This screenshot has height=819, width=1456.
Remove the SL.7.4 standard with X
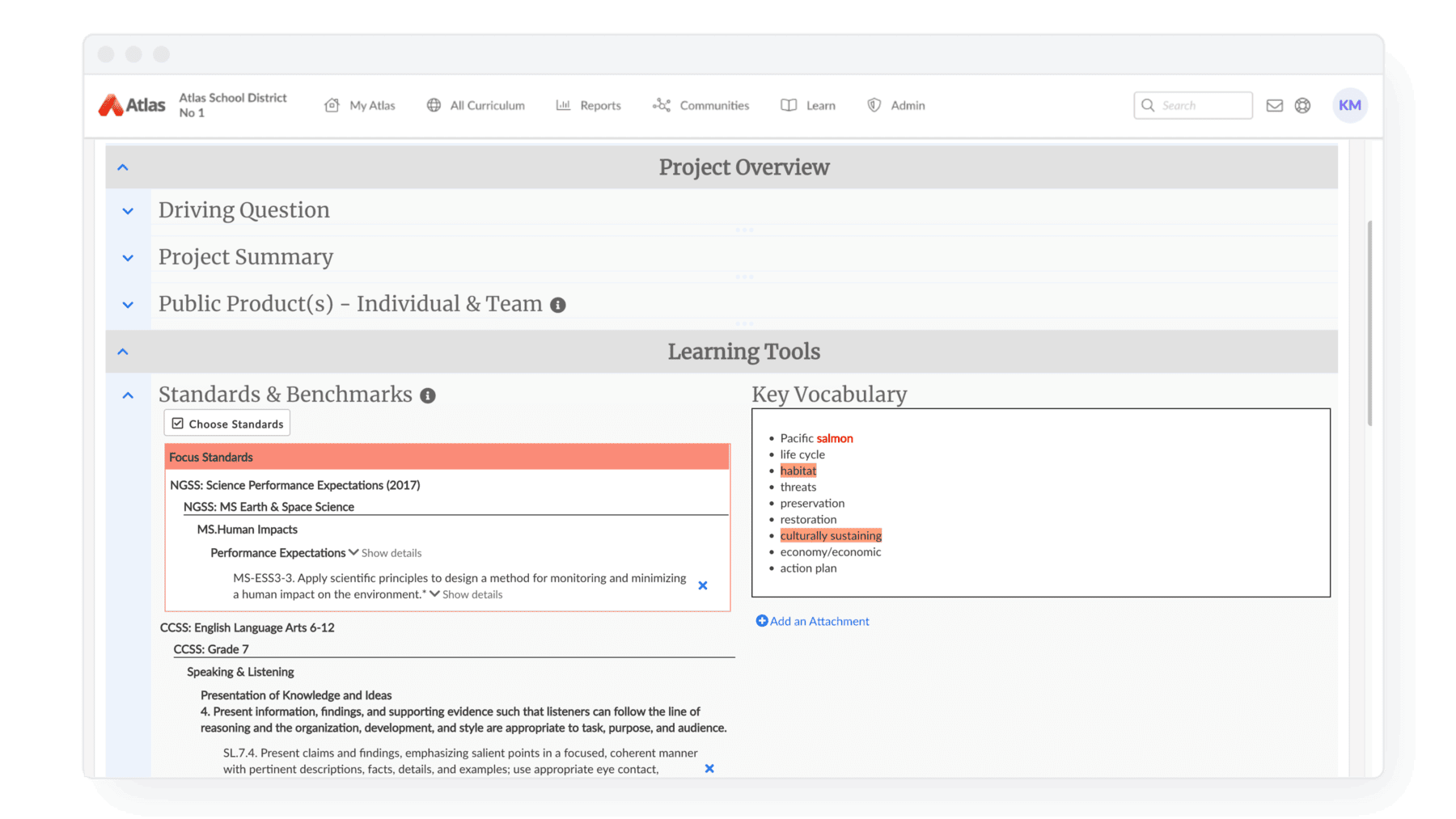(x=709, y=768)
